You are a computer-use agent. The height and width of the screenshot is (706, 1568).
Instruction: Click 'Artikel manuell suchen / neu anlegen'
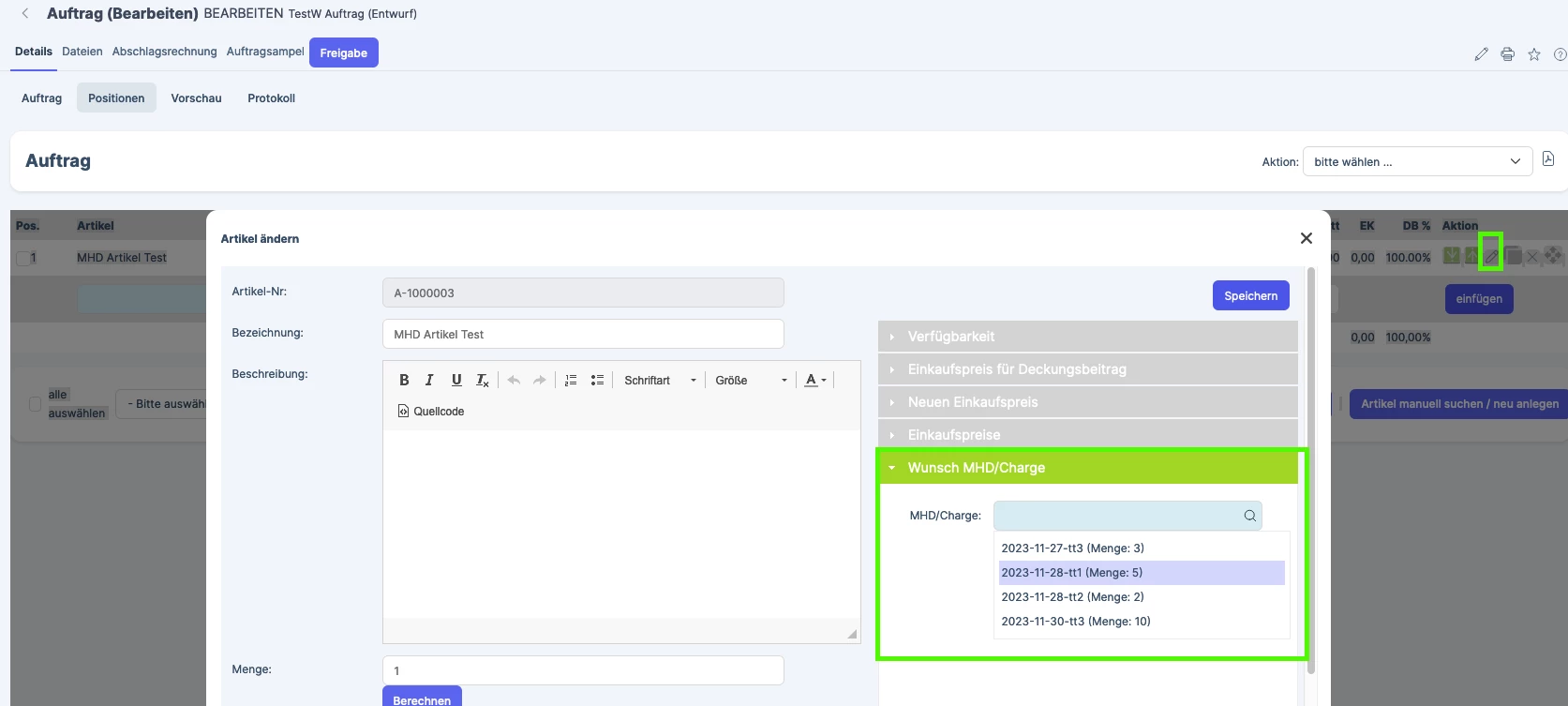(x=1459, y=404)
